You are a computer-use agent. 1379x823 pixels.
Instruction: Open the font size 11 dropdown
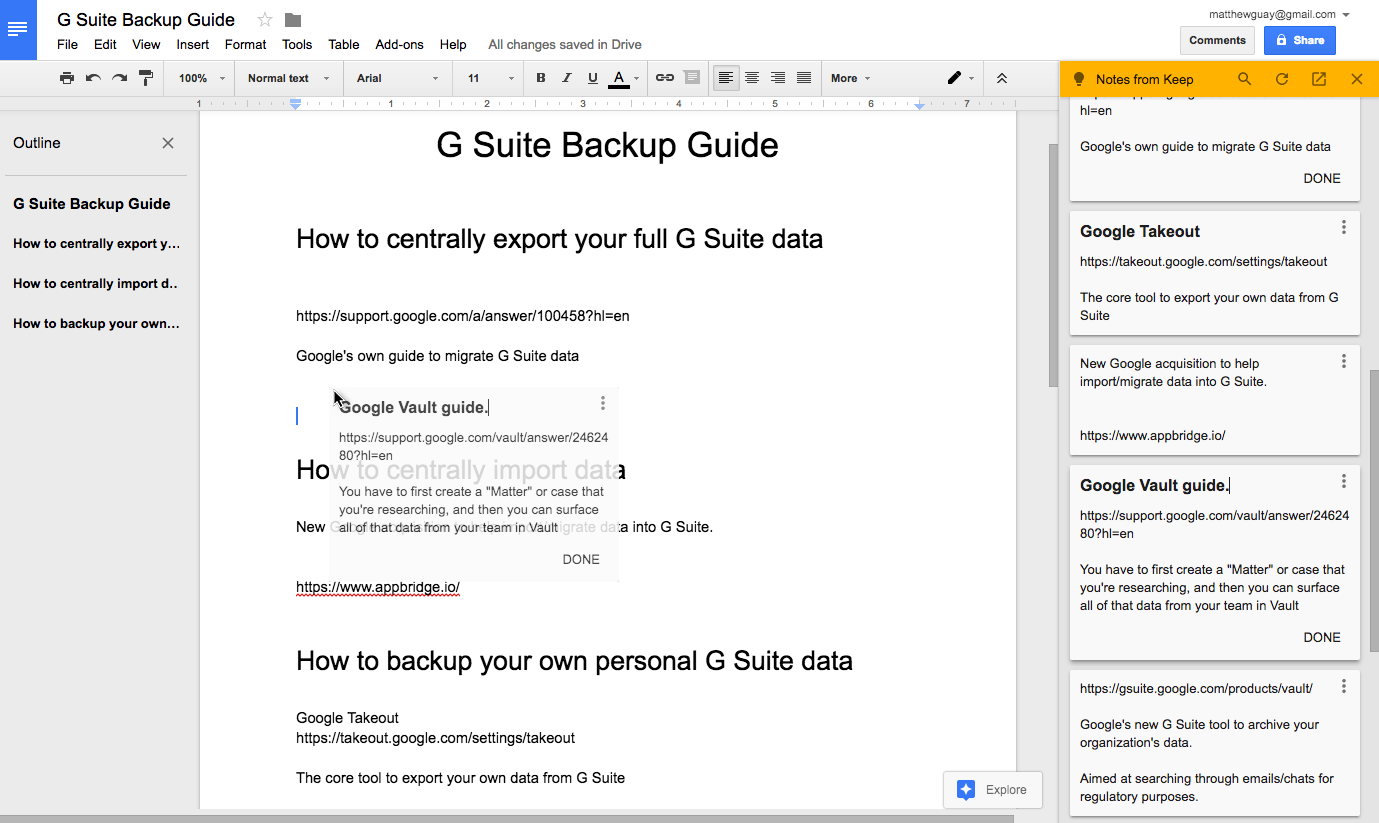tap(490, 78)
